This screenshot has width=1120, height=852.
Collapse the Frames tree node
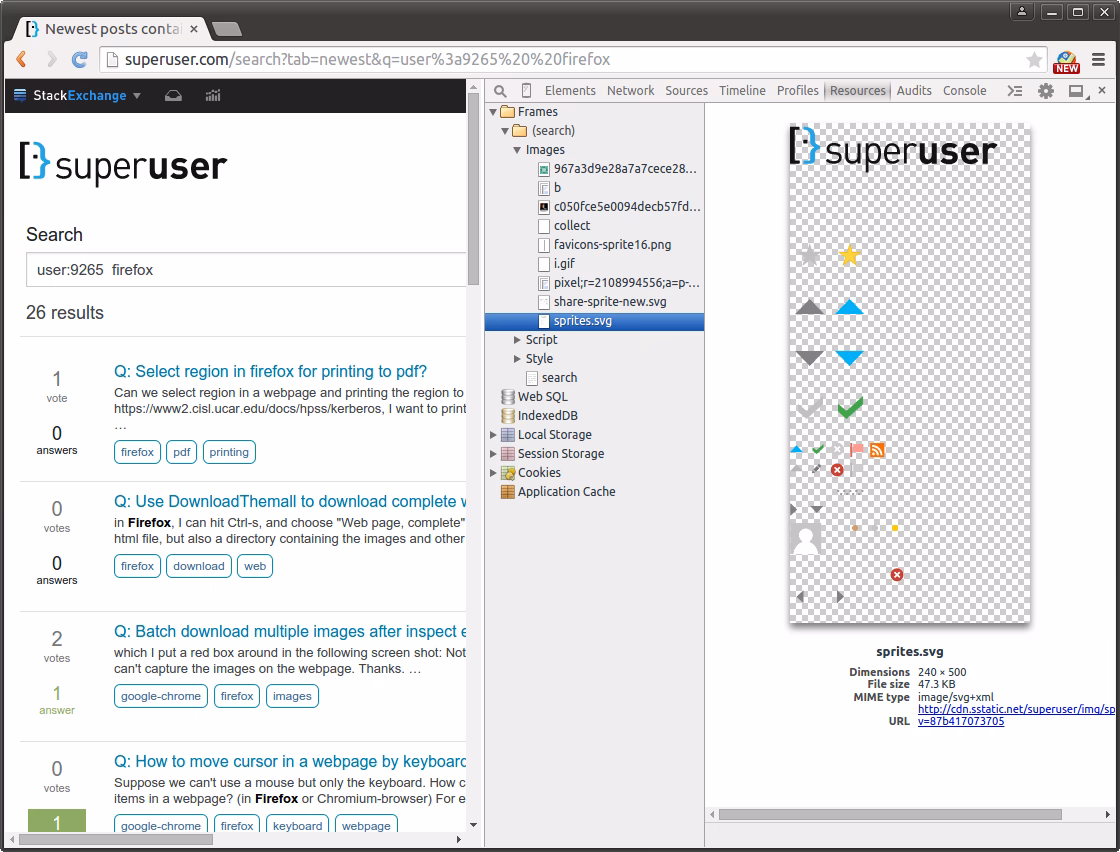click(x=493, y=112)
